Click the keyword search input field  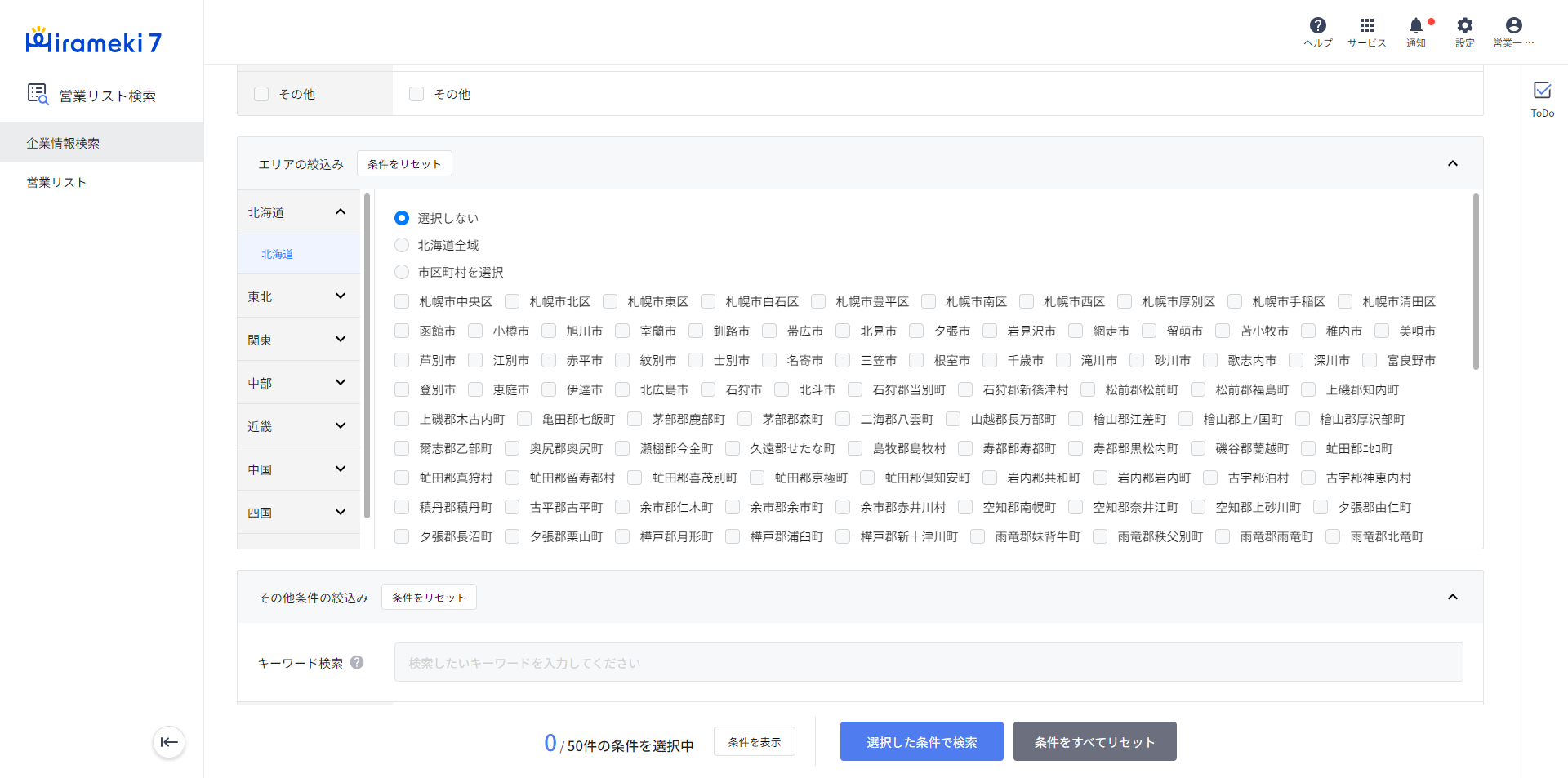(x=929, y=662)
